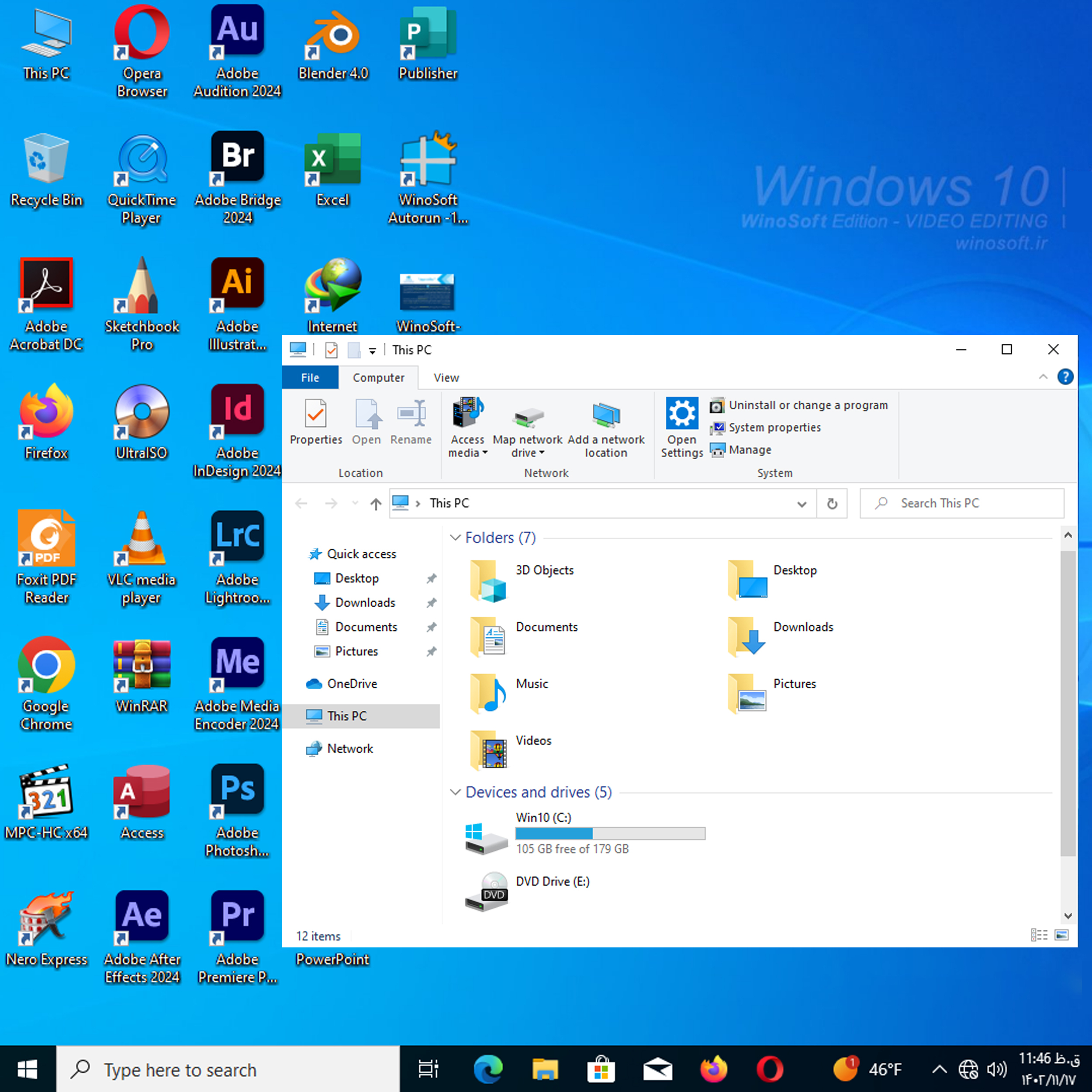
Task: Open Properties in the ribbon
Action: point(315,422)
